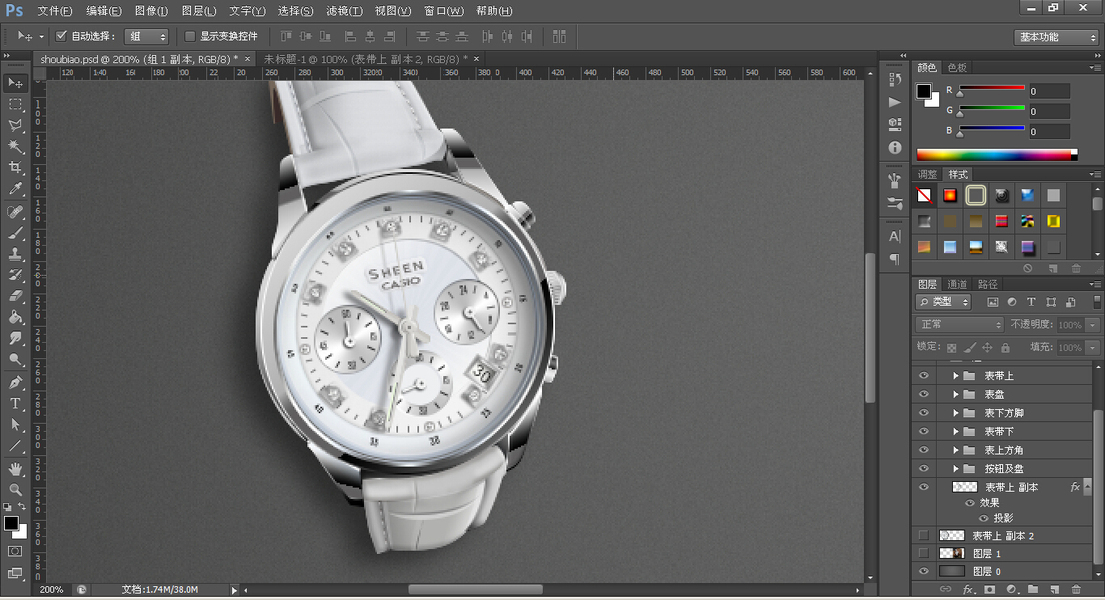1105x600 pixels.
Task: Select the Healing Brush tool
Action: point(15,212)
